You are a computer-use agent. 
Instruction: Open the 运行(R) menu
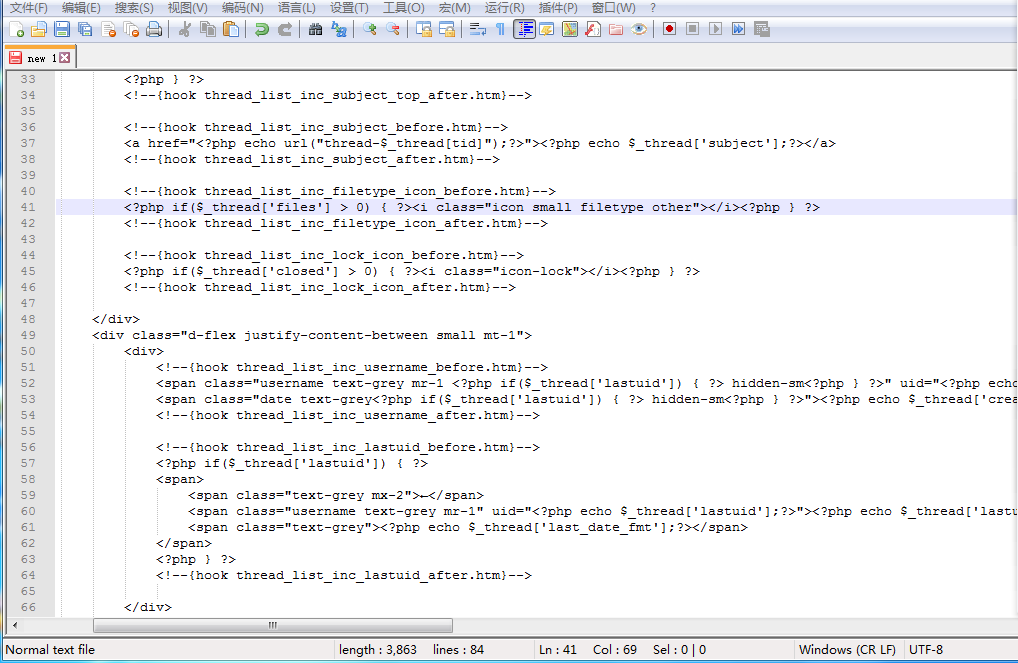[x=504, y=8]
